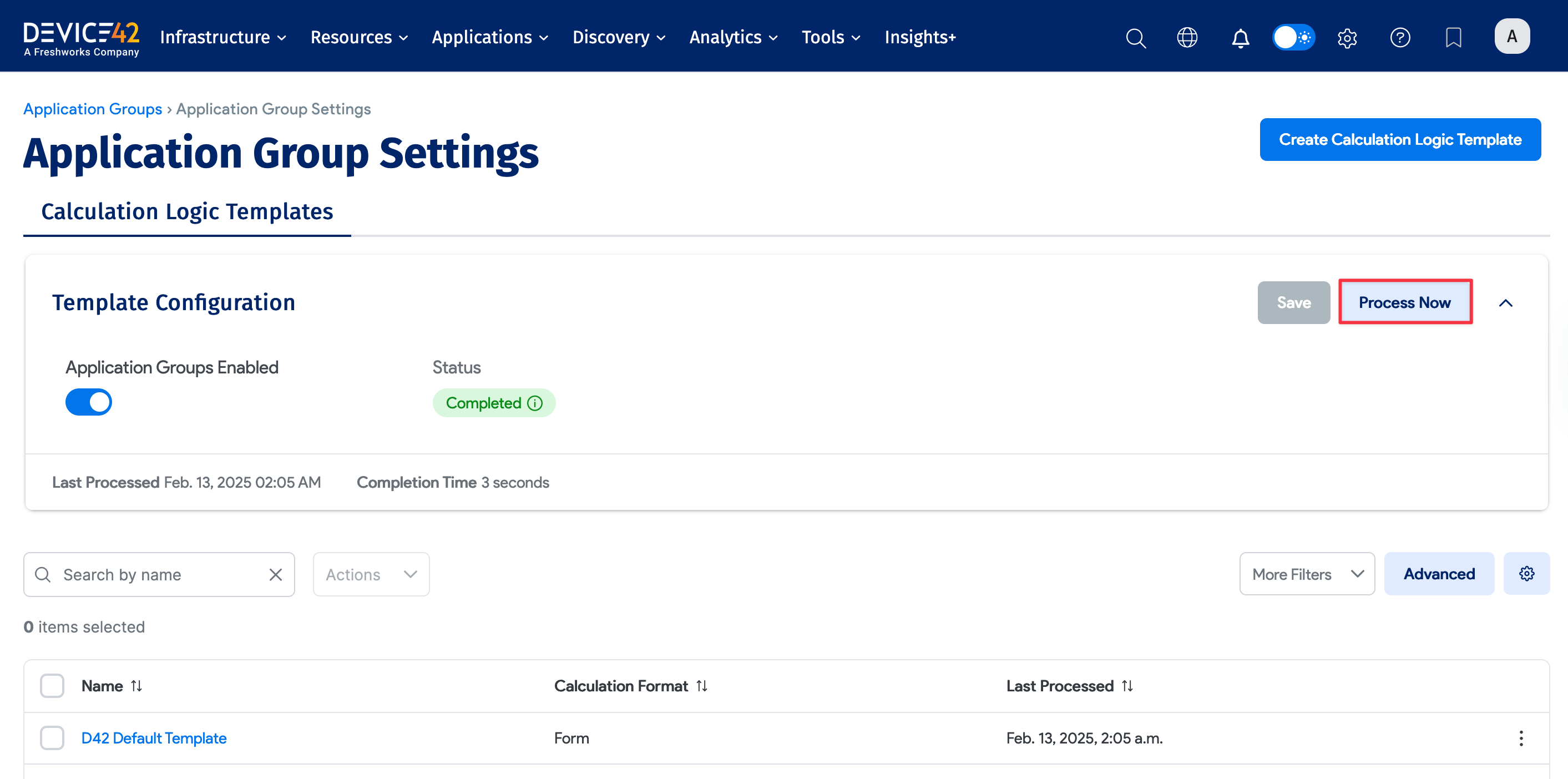The height and width of the screenshot is (779, 1568).
Task: Click the globe icon in the top bar
Action: [1187, 38]
